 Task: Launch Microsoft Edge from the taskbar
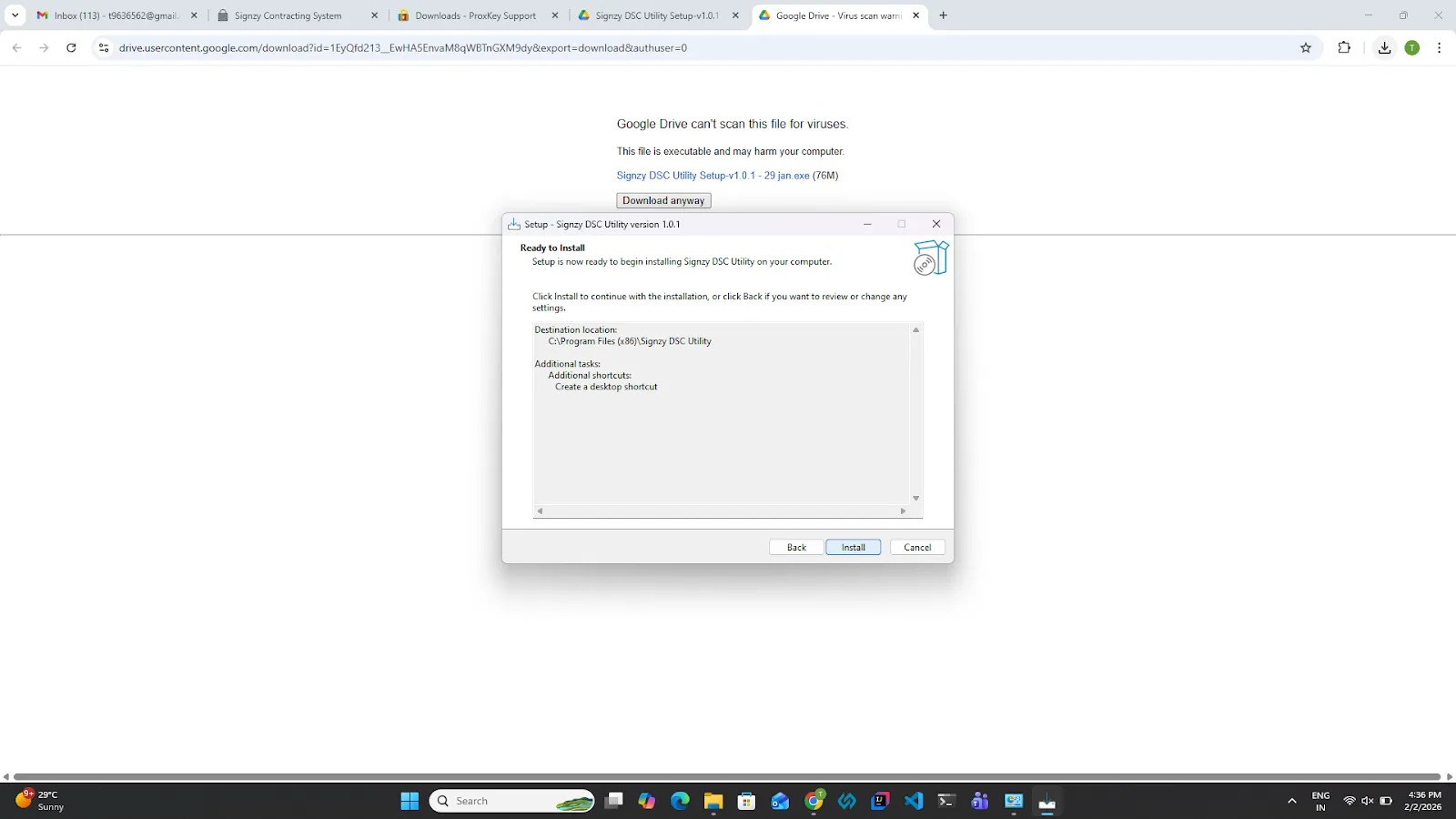click(680, 801)
